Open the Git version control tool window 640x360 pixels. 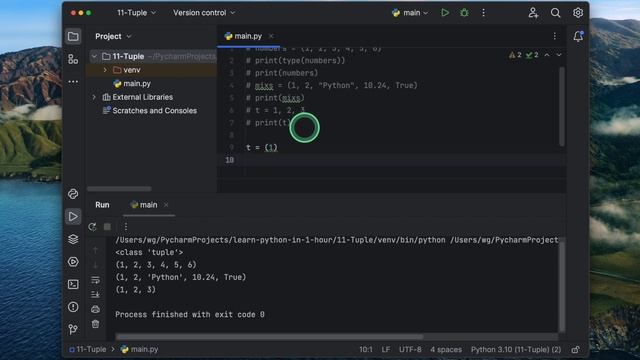[73, 329]
